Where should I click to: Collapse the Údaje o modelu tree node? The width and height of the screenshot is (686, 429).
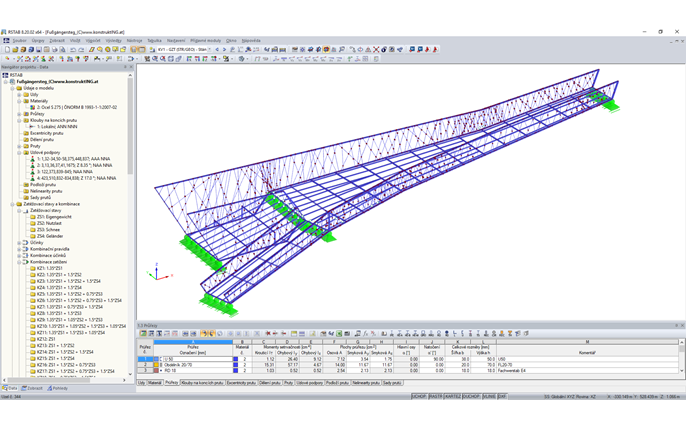[x=12, y=88]
